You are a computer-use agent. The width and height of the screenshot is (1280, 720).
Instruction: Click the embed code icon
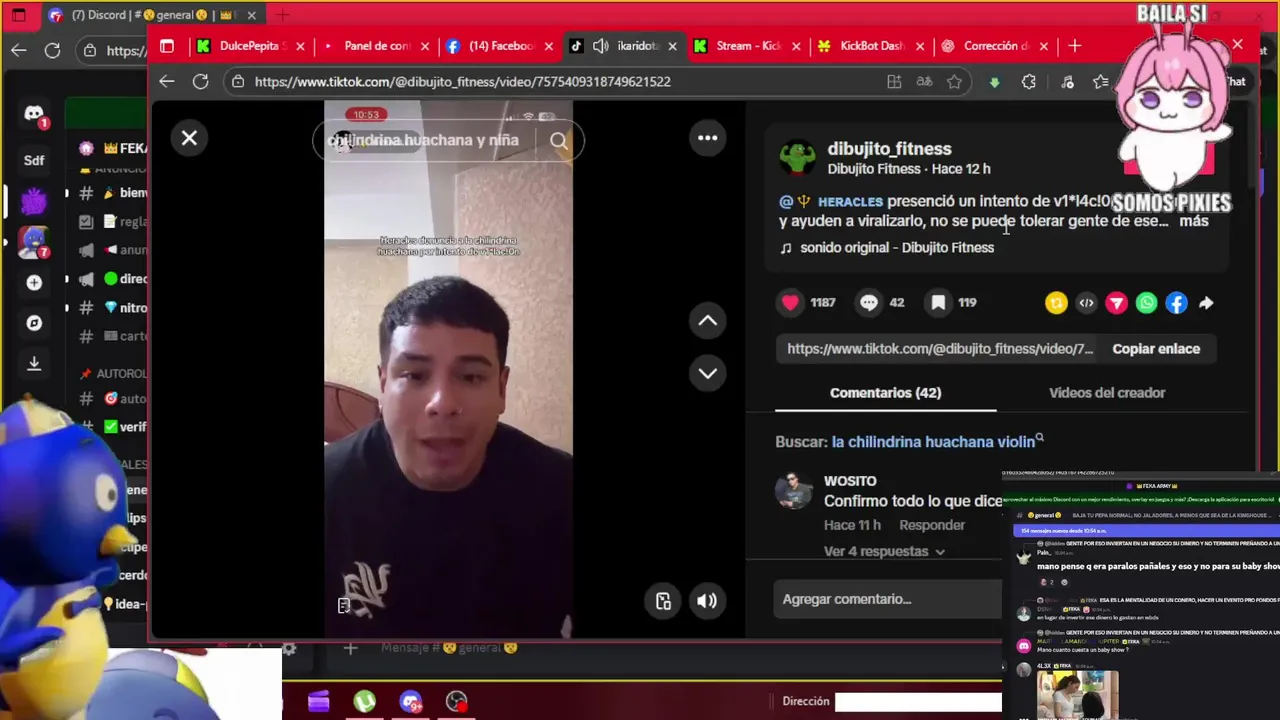click(1086, 303)
